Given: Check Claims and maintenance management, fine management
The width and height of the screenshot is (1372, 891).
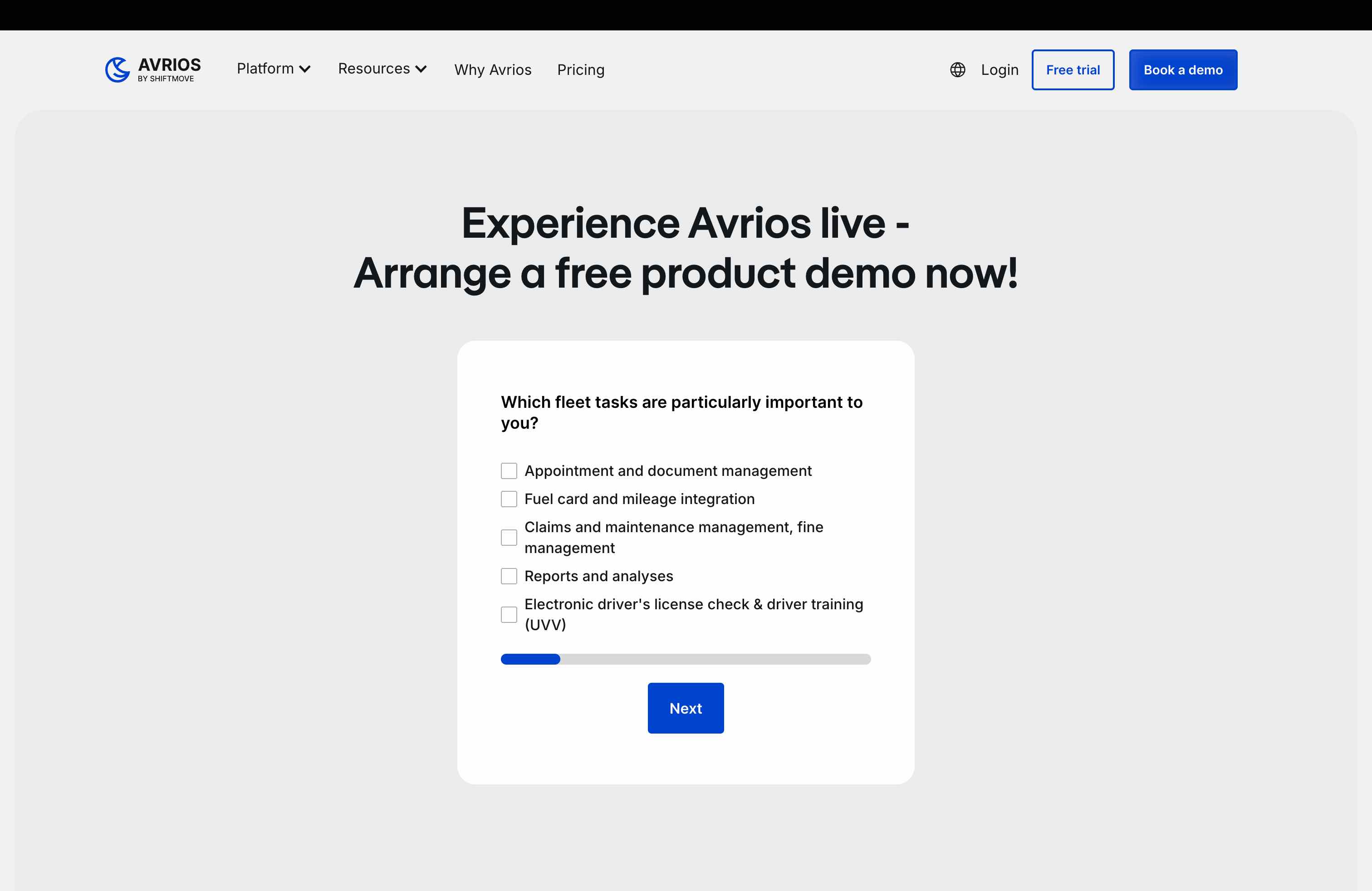Looking at the screenshot, I should (x=509, y=537).
